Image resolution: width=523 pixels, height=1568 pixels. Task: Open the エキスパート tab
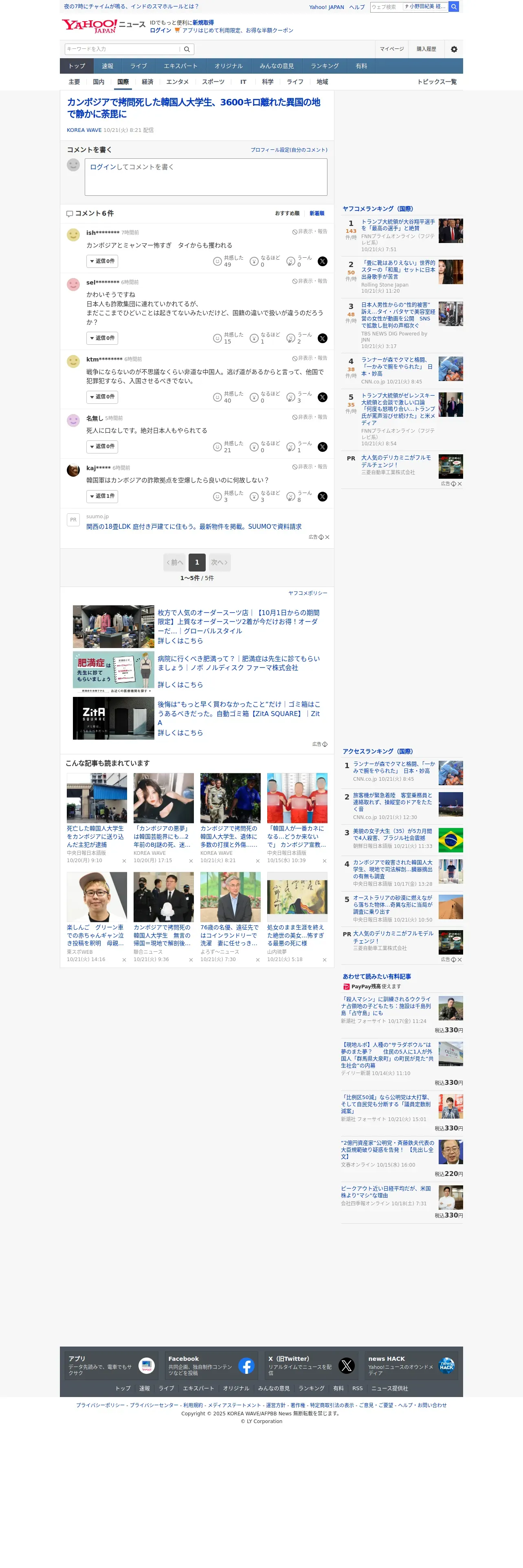180,66
